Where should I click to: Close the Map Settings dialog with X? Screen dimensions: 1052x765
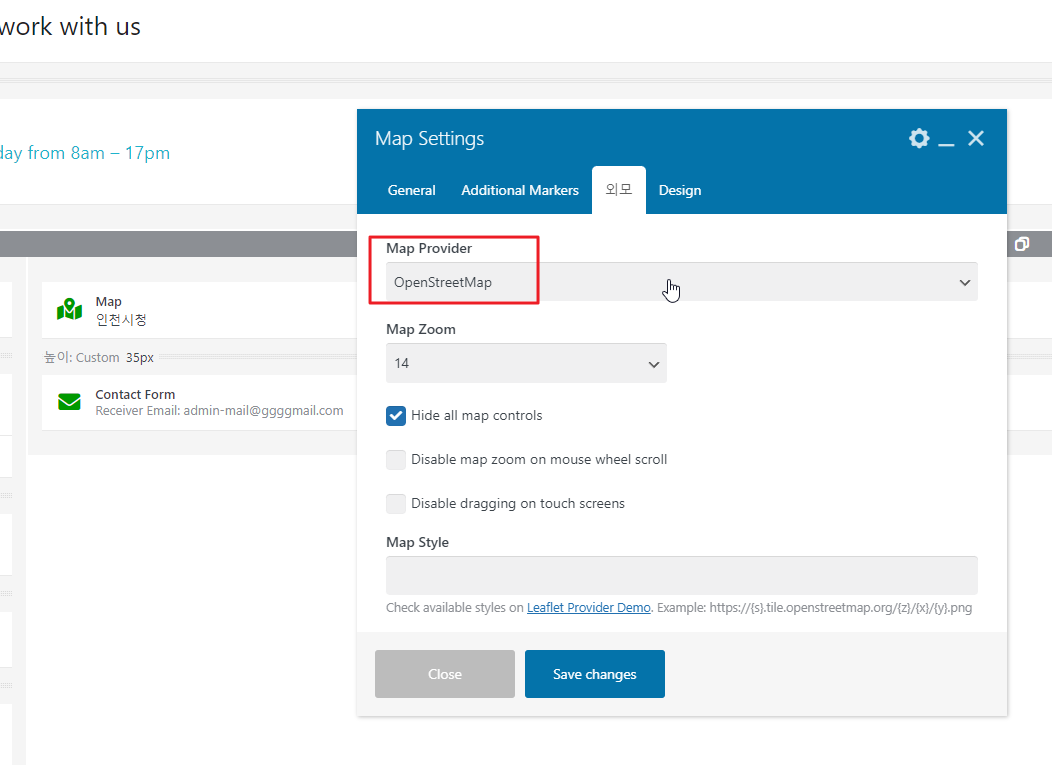coord(976,138)
